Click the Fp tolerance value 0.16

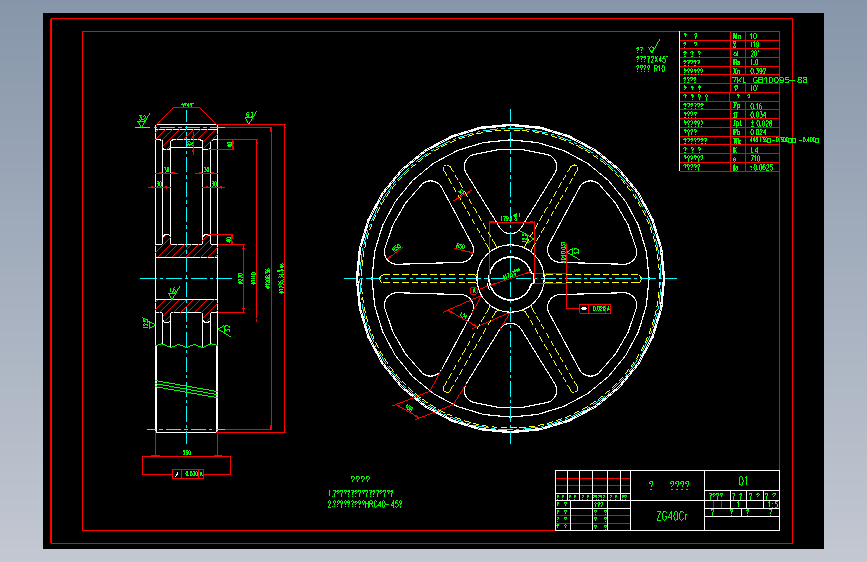click(x=756, y=106)
